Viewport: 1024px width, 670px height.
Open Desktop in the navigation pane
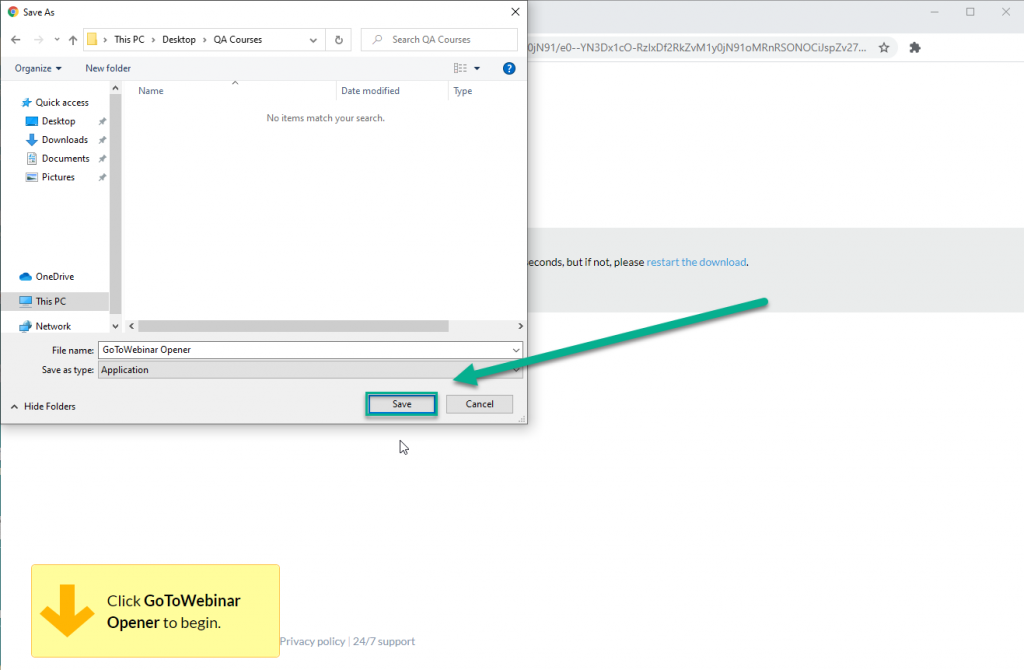(58, 121)
